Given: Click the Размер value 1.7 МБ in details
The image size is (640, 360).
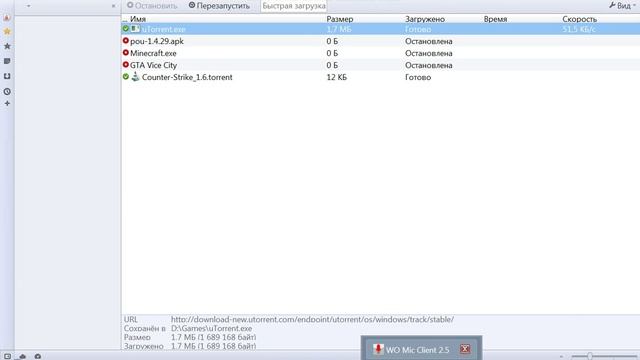Looking at the screenshot, I should [213, 338].
